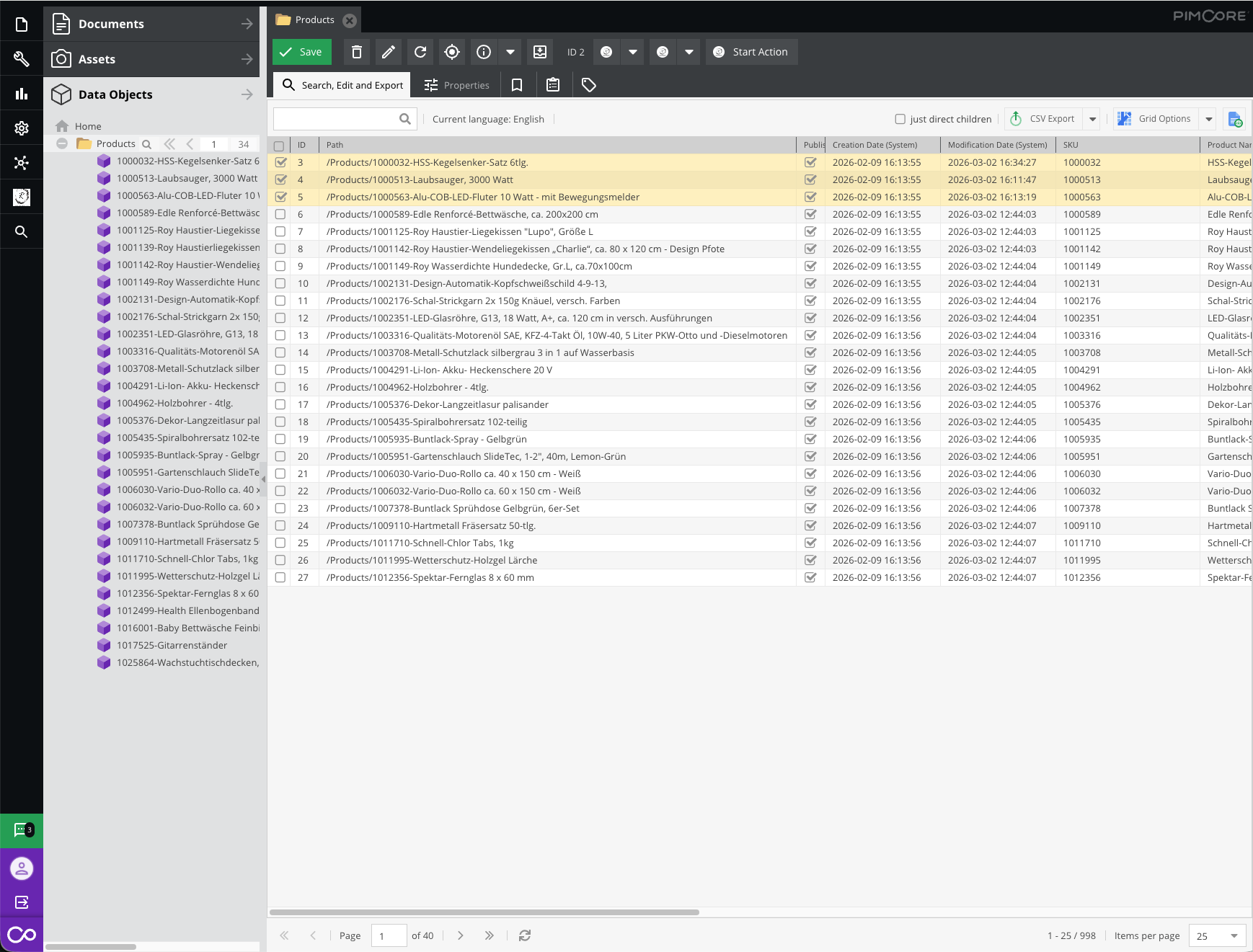Click the pencil rename icon

(x=389, y=52)
